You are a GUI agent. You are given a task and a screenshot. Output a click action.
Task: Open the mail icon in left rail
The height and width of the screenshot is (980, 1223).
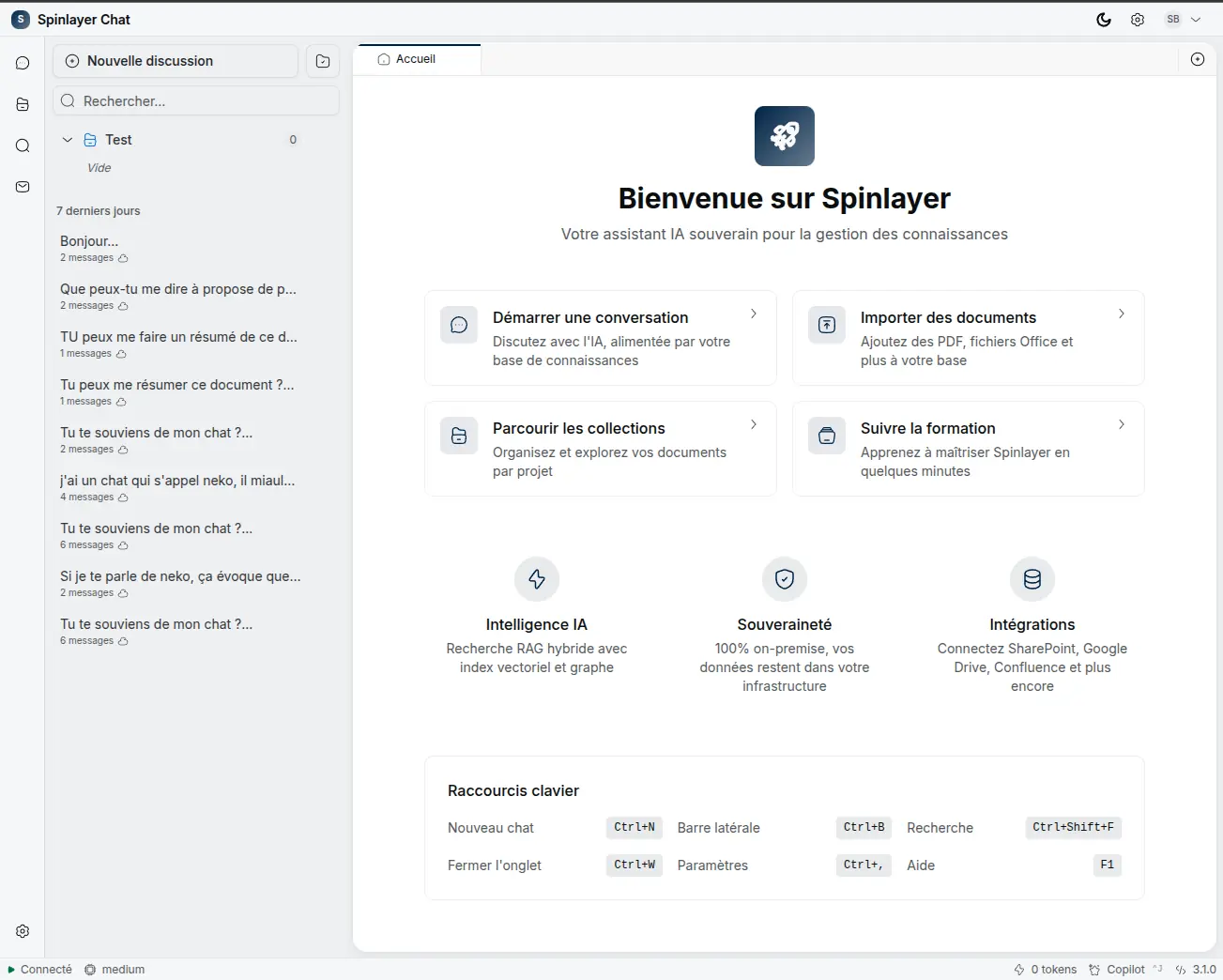point(23,187)
